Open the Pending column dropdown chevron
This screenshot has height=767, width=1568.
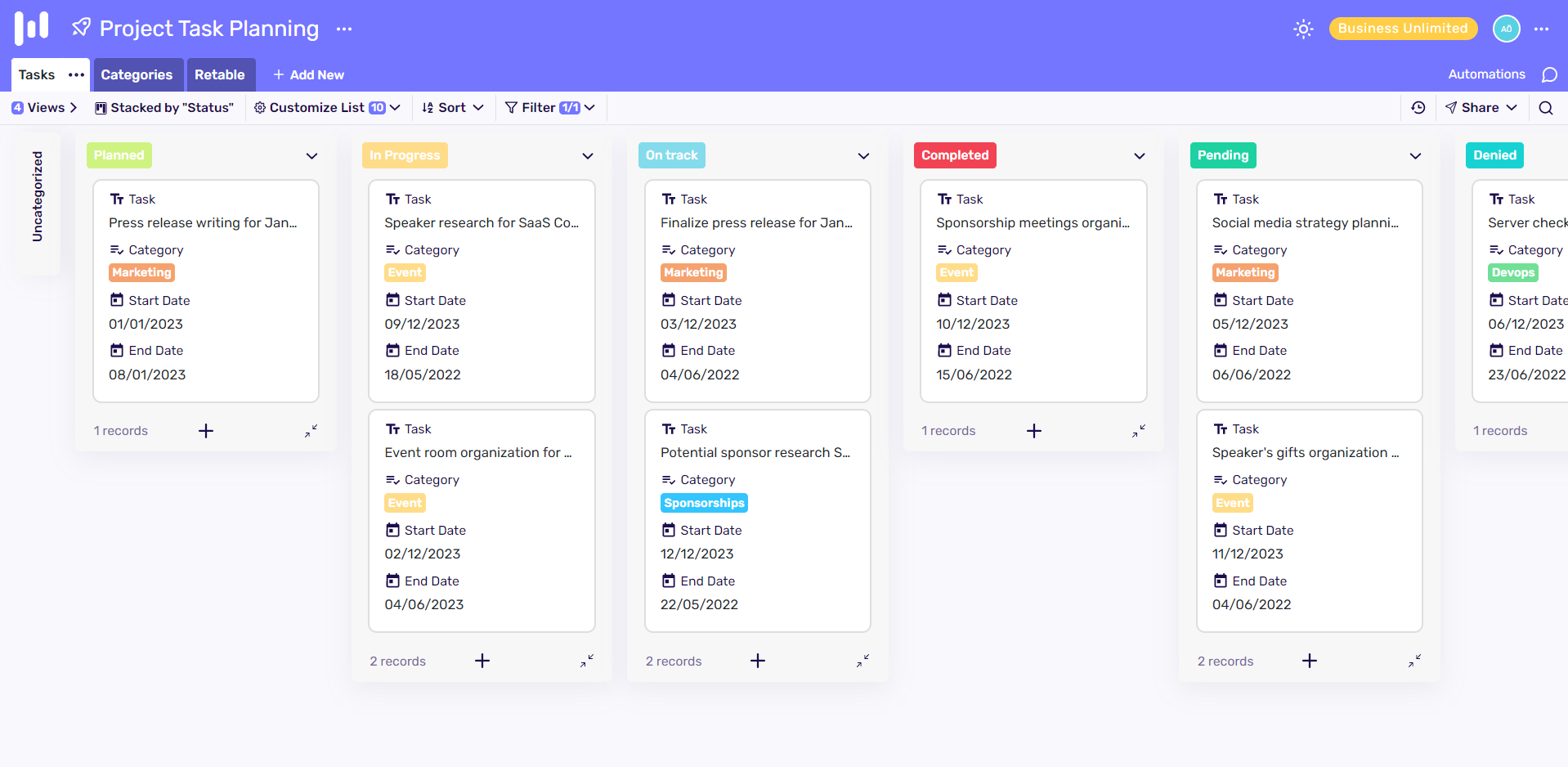(x=1415, y=156)
